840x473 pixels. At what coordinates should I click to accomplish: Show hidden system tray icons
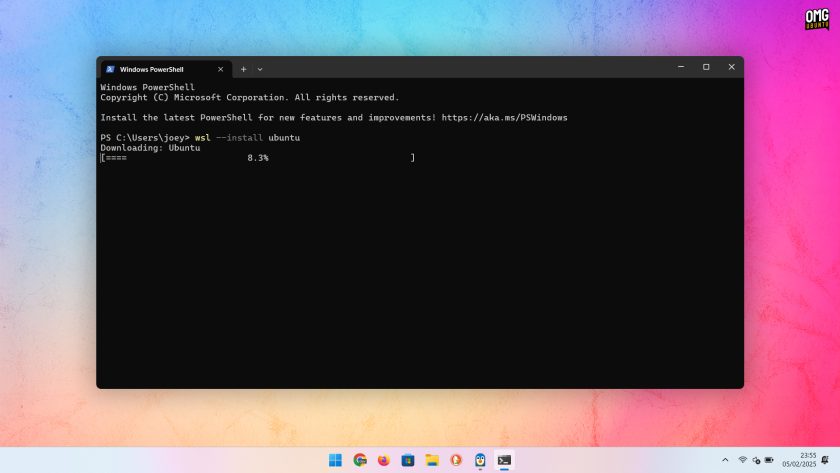[725, 460]
